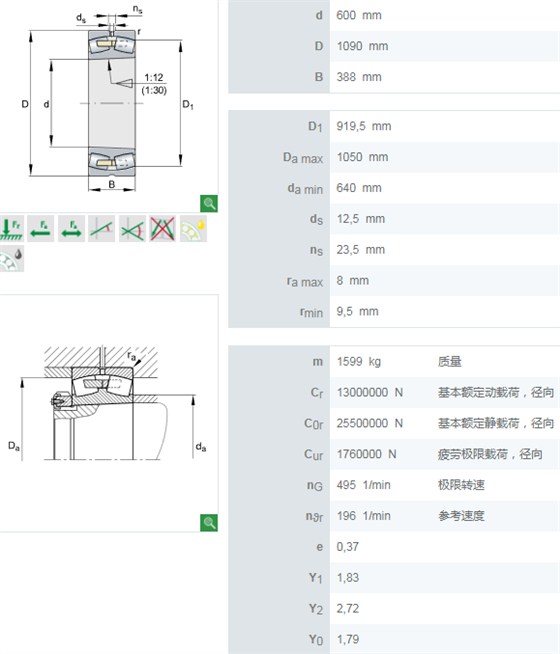The image size is (560, 654).
Task: Select the rmin value 9,5 mm
Action: click(x=357, y=312)
